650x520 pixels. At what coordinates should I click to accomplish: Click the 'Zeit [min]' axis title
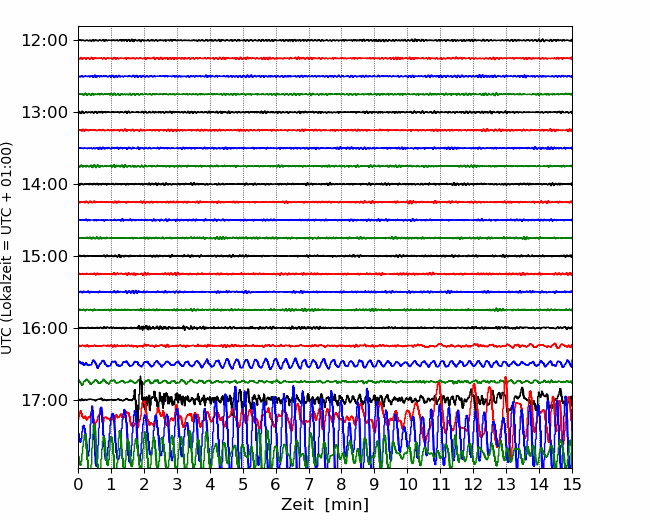[x=325, y=505]
